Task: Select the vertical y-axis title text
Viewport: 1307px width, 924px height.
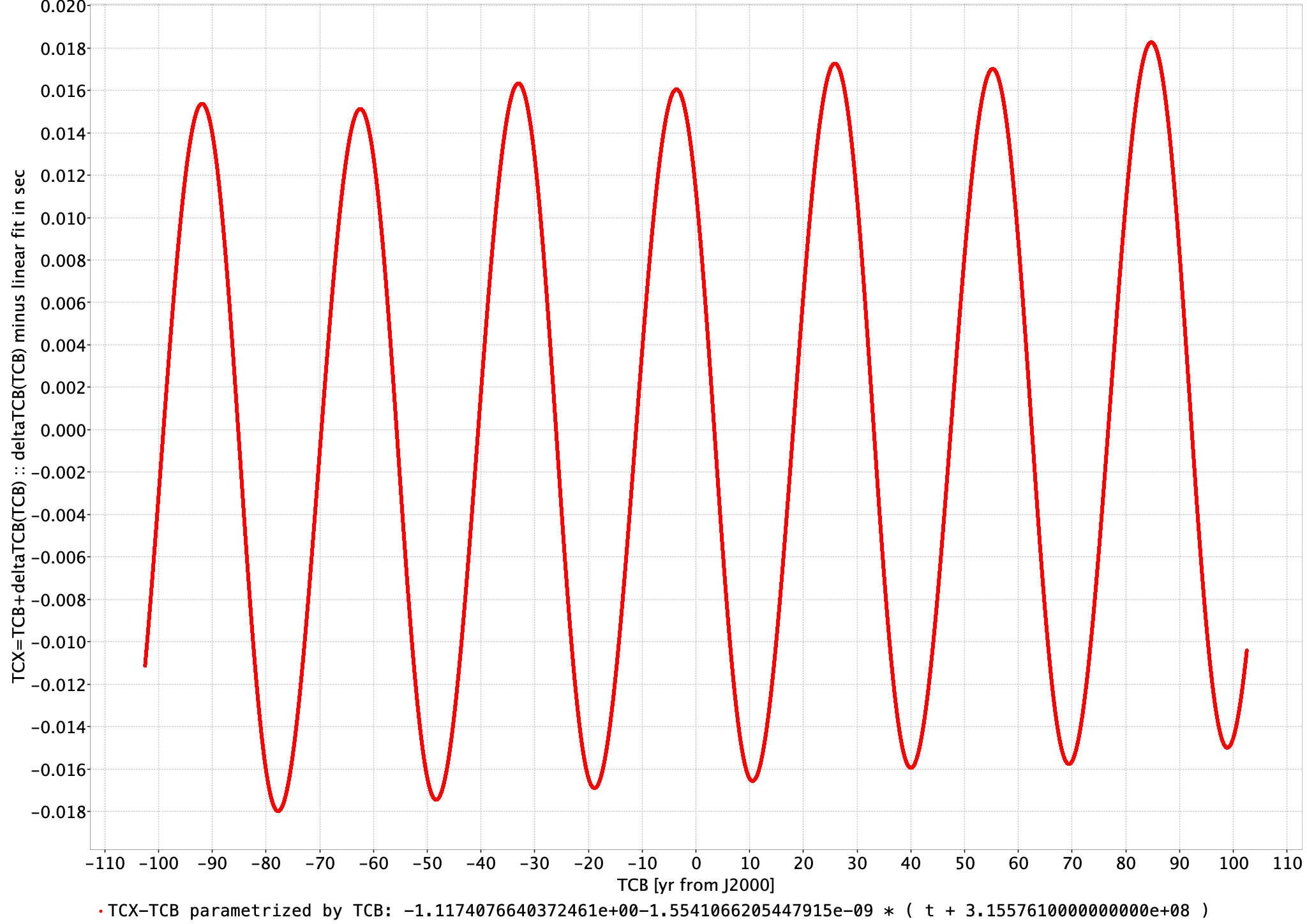Action: (x=19, y=426)
